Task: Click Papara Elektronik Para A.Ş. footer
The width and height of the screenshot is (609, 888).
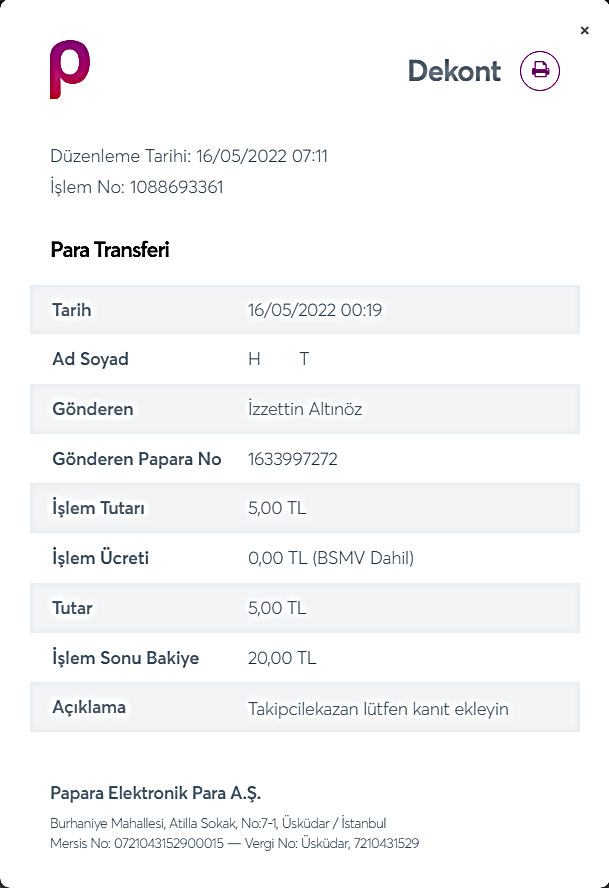Action: [156, 793]
